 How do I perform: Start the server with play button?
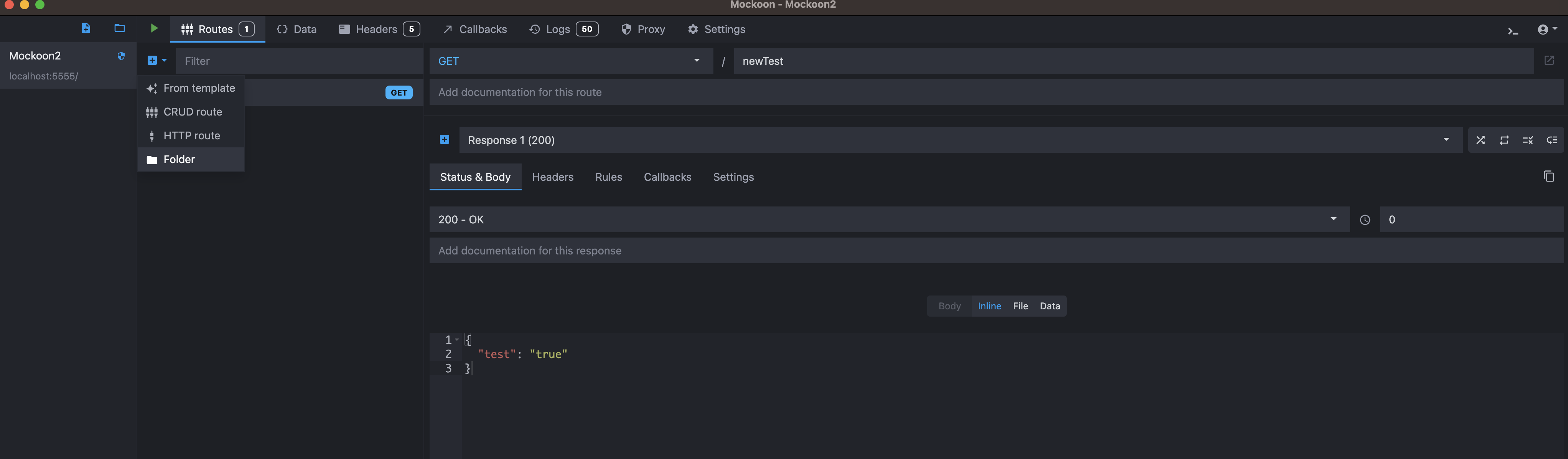coord(154,28)
